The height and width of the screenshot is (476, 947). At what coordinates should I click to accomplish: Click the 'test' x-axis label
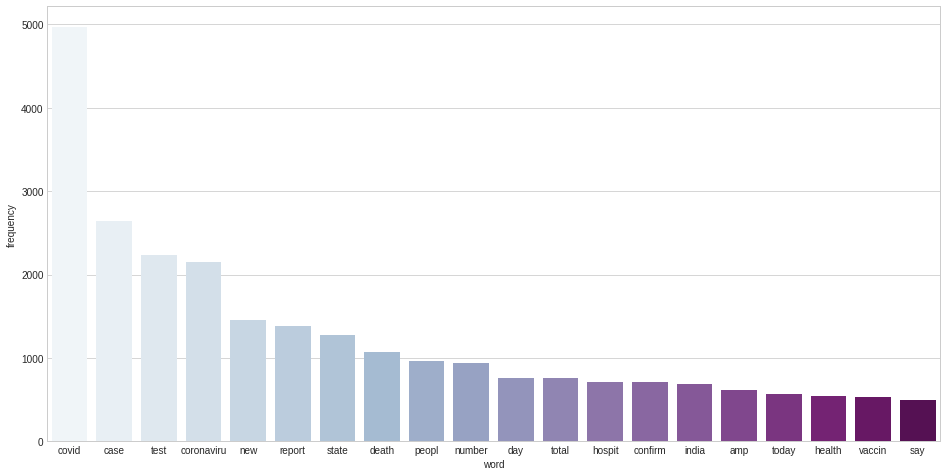pos(159,451)
